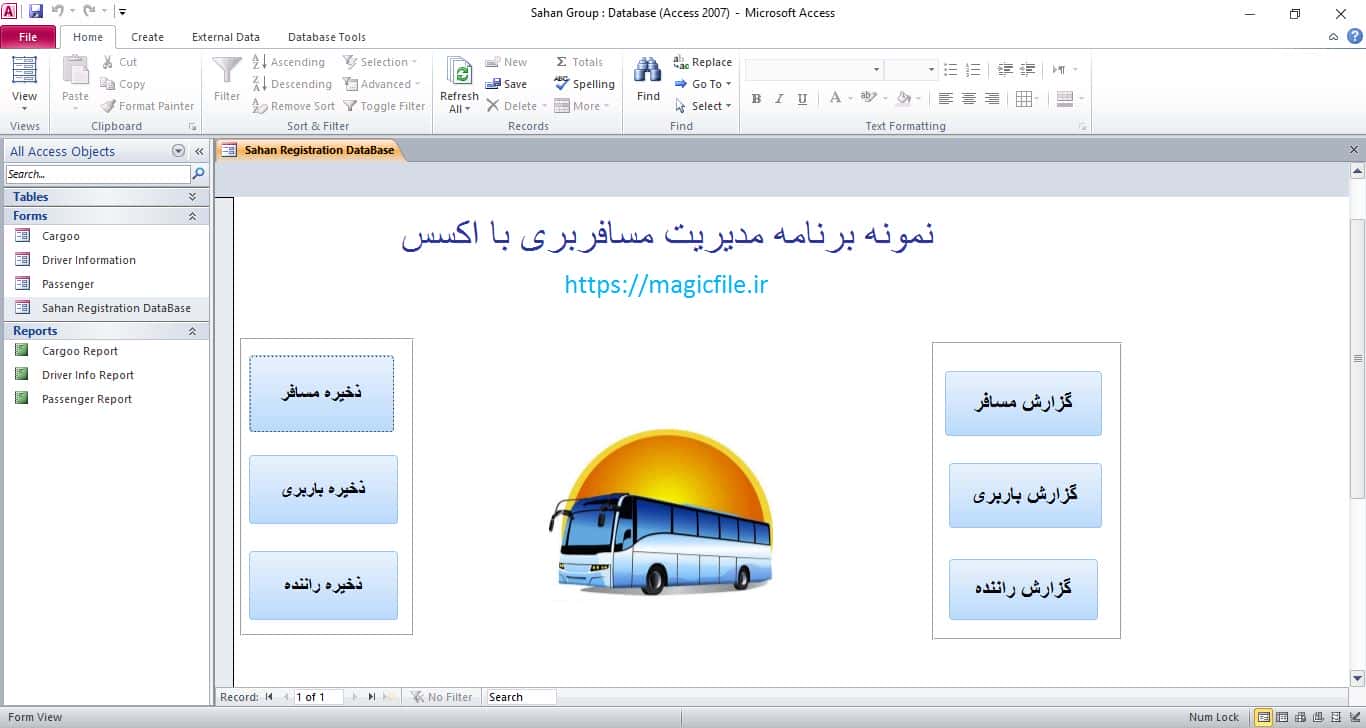Screen dimensions: 1366x728
Task: Click the Replace command
Action: point(703,62)
